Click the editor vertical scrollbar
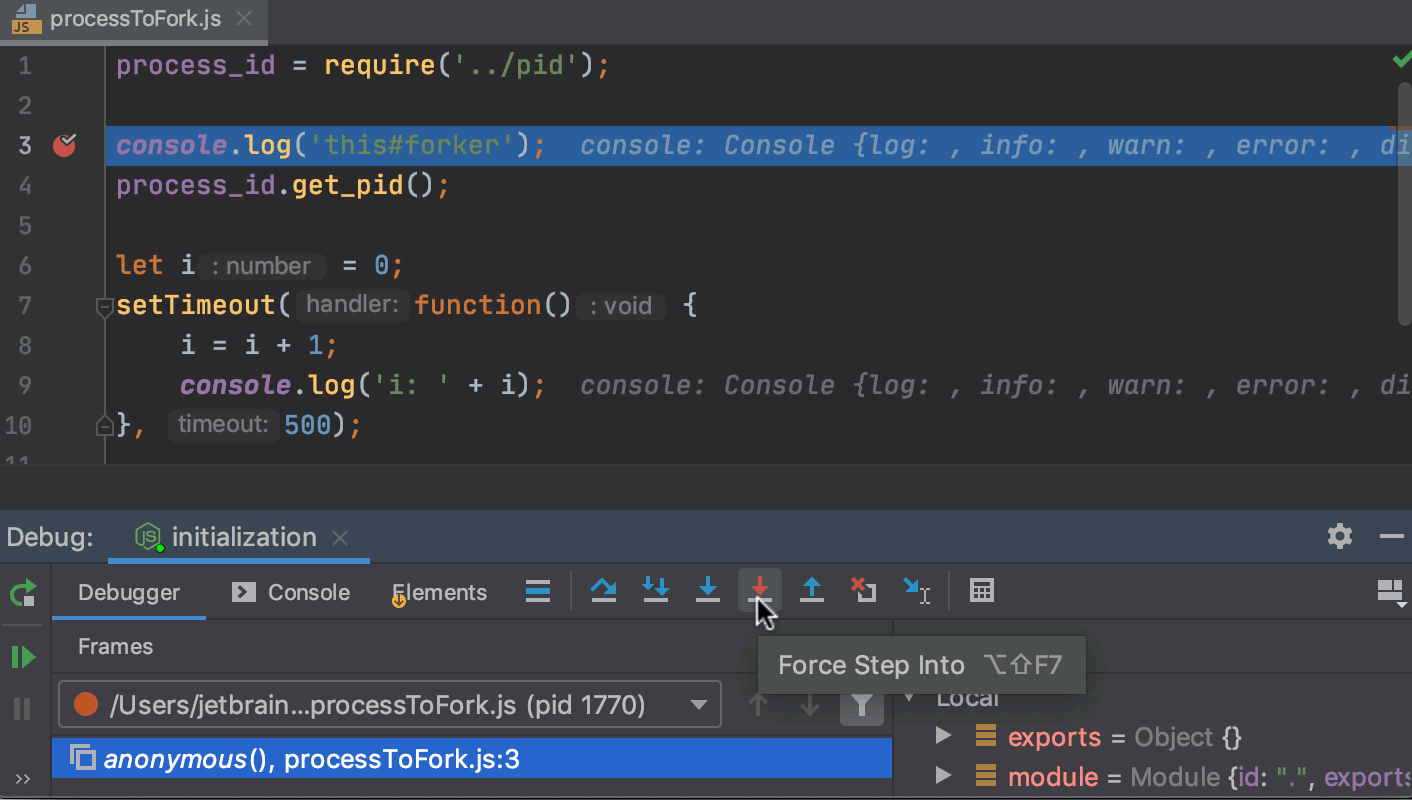Viewport: 1412px width, 800px height. coord(1405,203)
